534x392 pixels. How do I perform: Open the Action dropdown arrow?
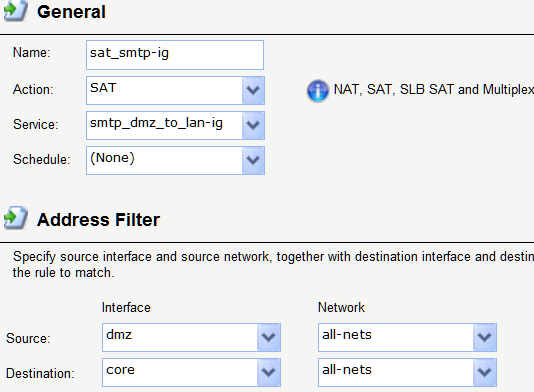click(253, 90)
